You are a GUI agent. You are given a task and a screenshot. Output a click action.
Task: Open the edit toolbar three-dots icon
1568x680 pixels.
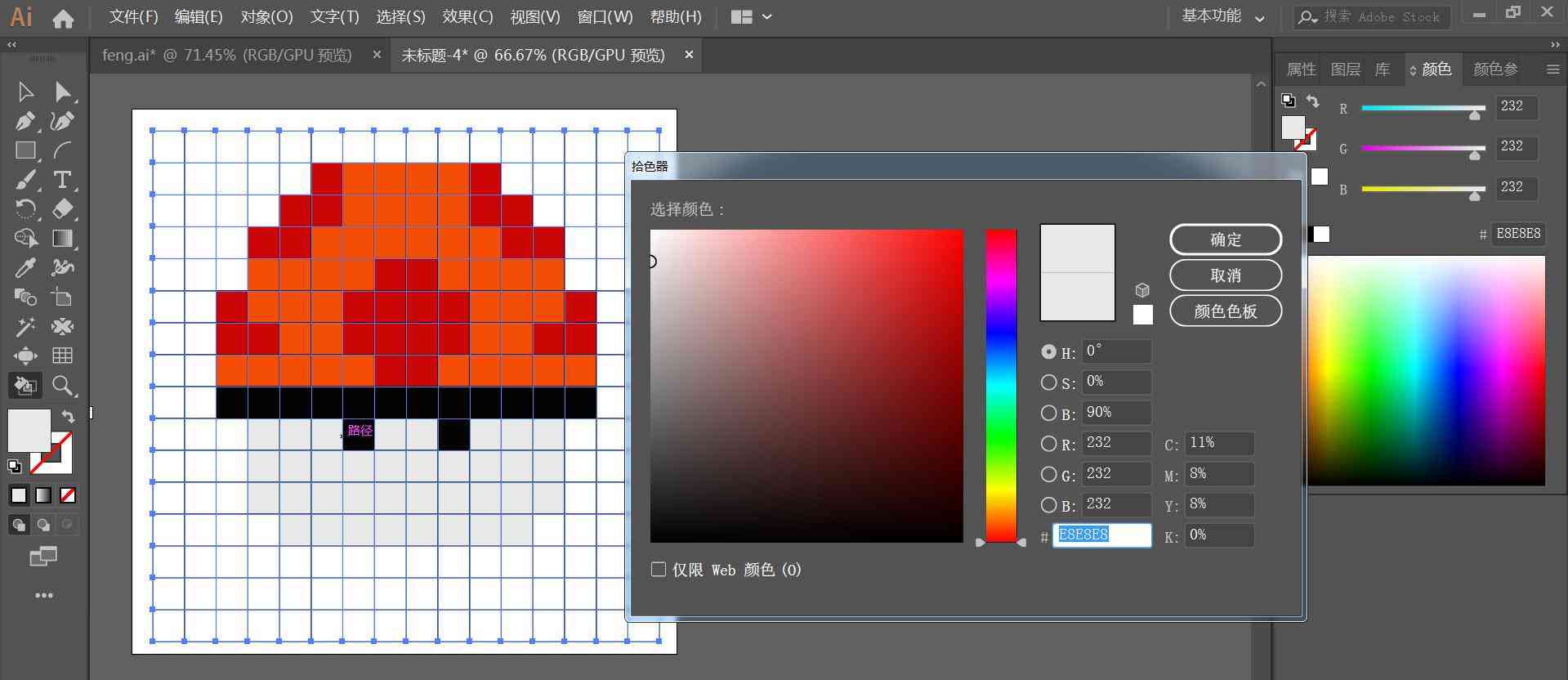click(44, 596)
